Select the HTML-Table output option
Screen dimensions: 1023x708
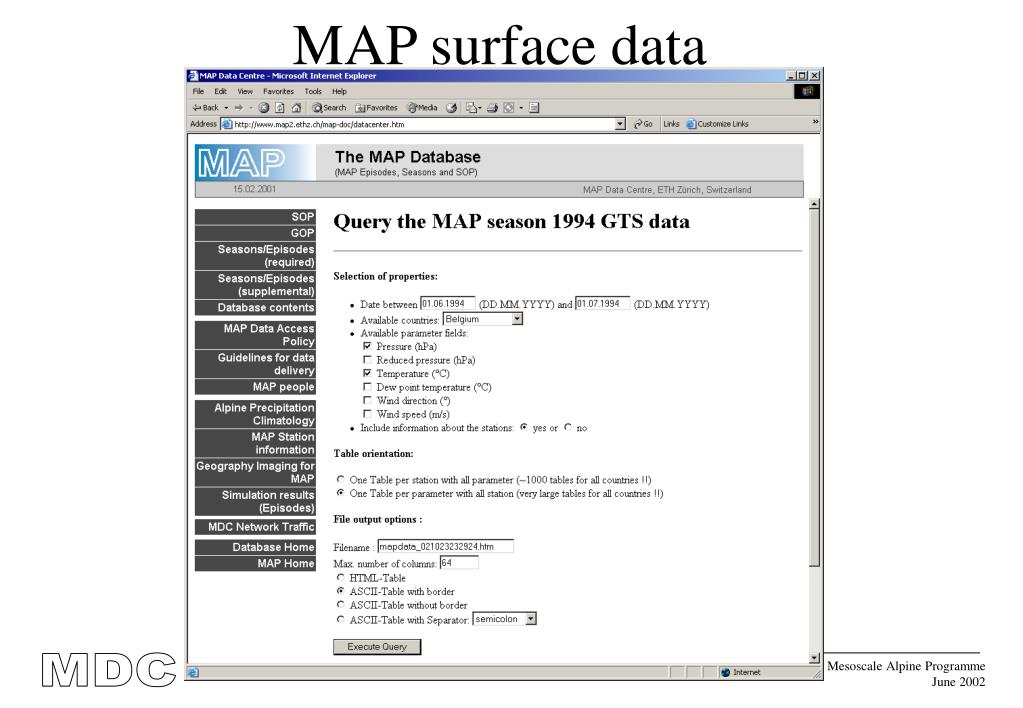click(341, 577)
